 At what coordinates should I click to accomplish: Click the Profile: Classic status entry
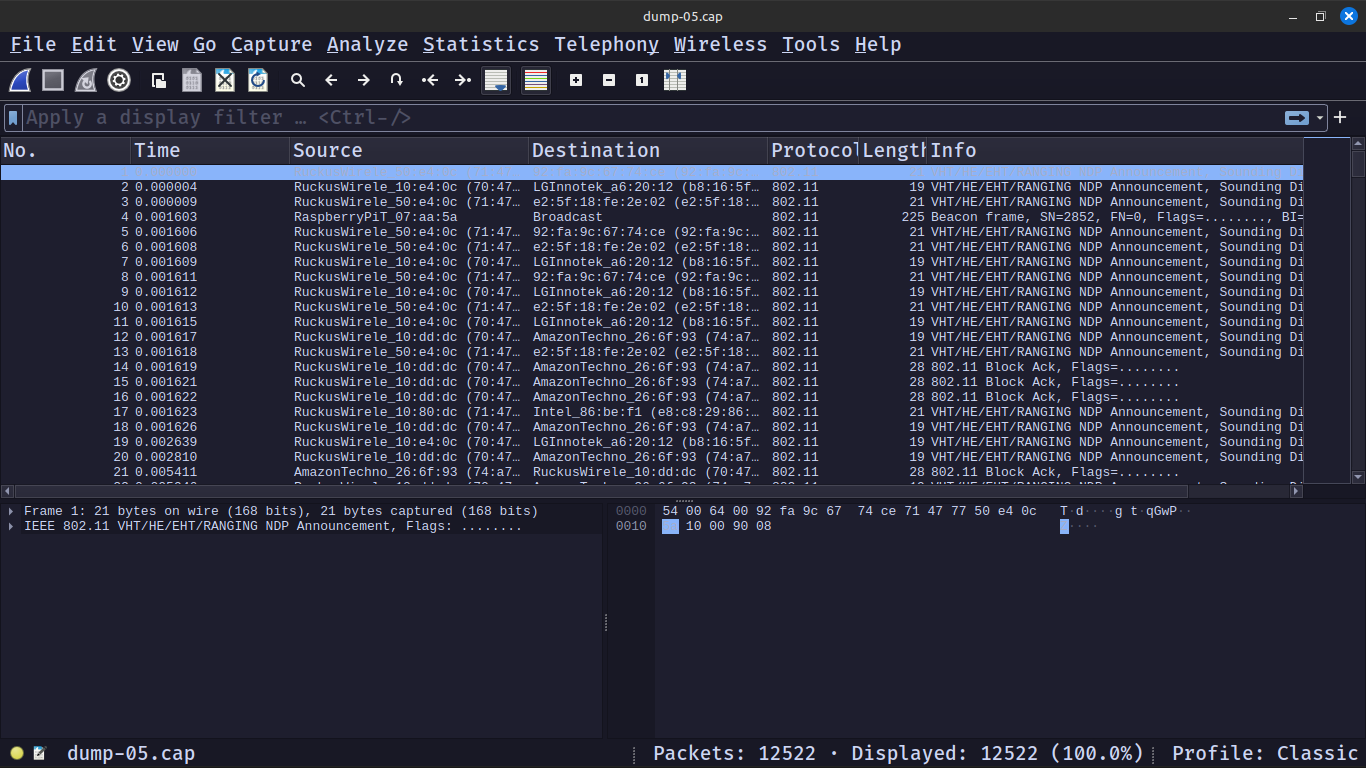(1265, 753)
